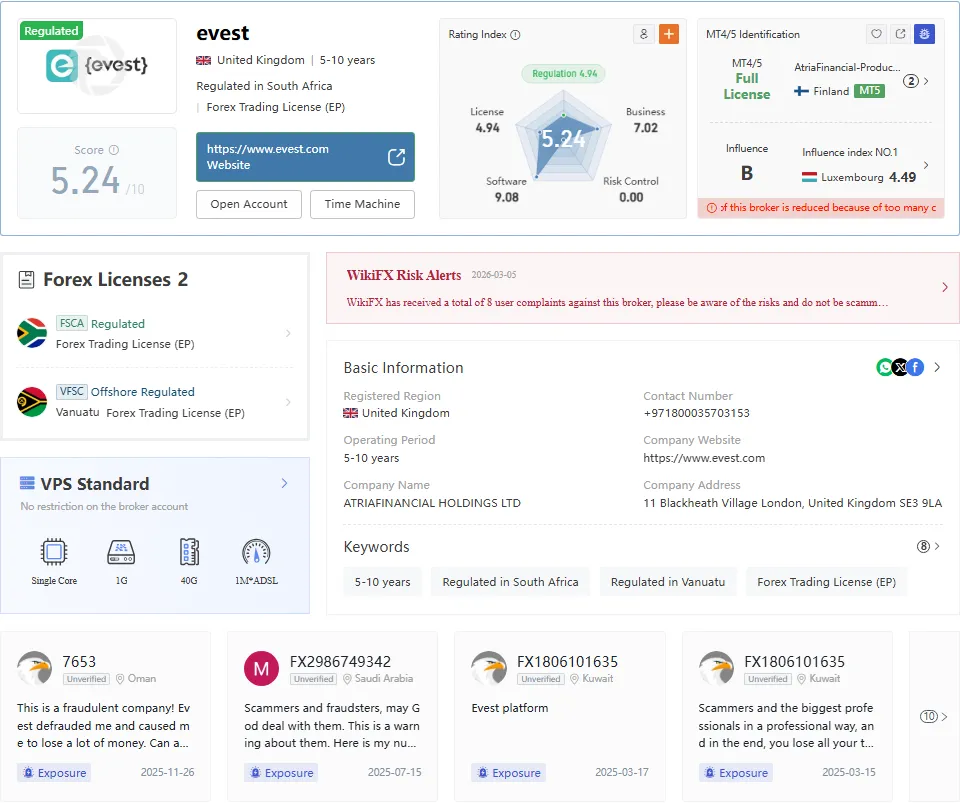Click the heart favorite icon

point(876,34)
